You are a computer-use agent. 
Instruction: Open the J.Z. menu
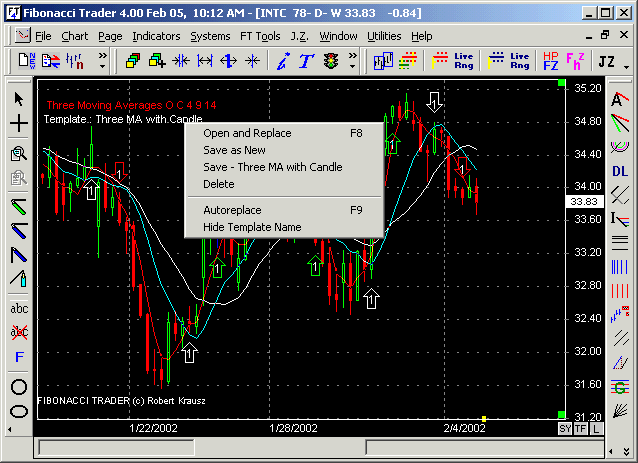click(x=299, y=36)
